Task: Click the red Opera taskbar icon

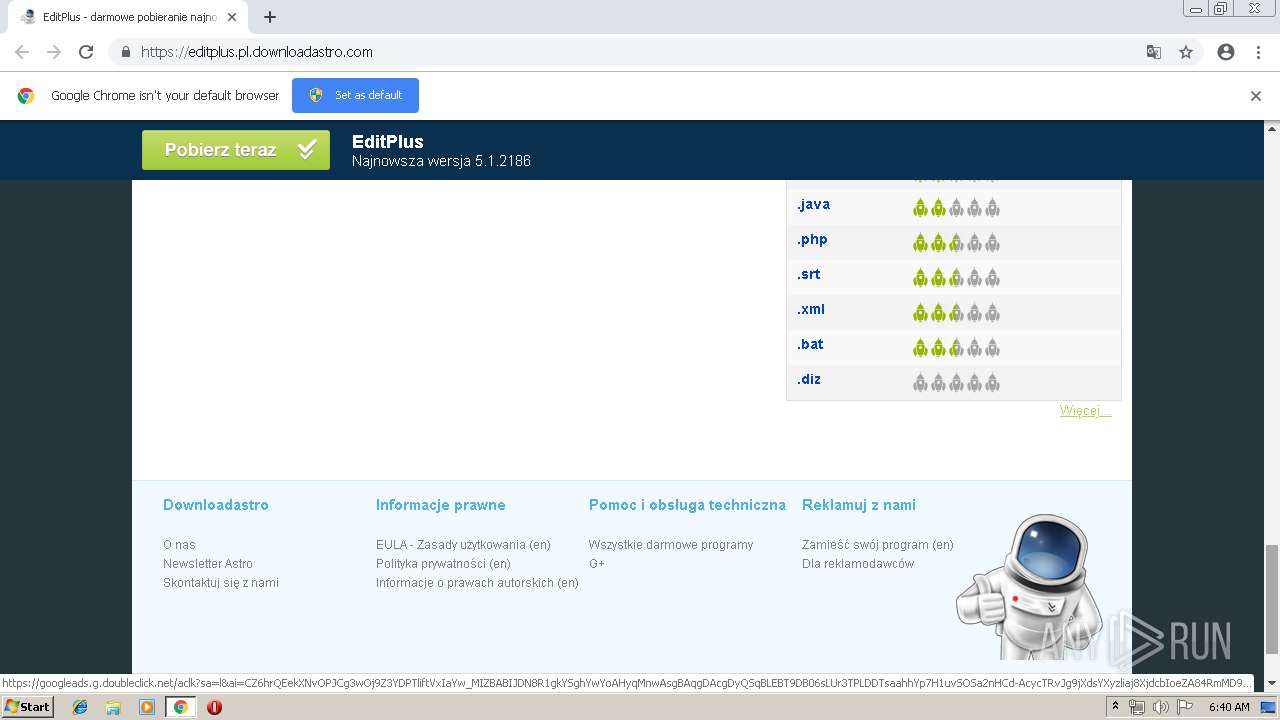Action: coord(214,707)
